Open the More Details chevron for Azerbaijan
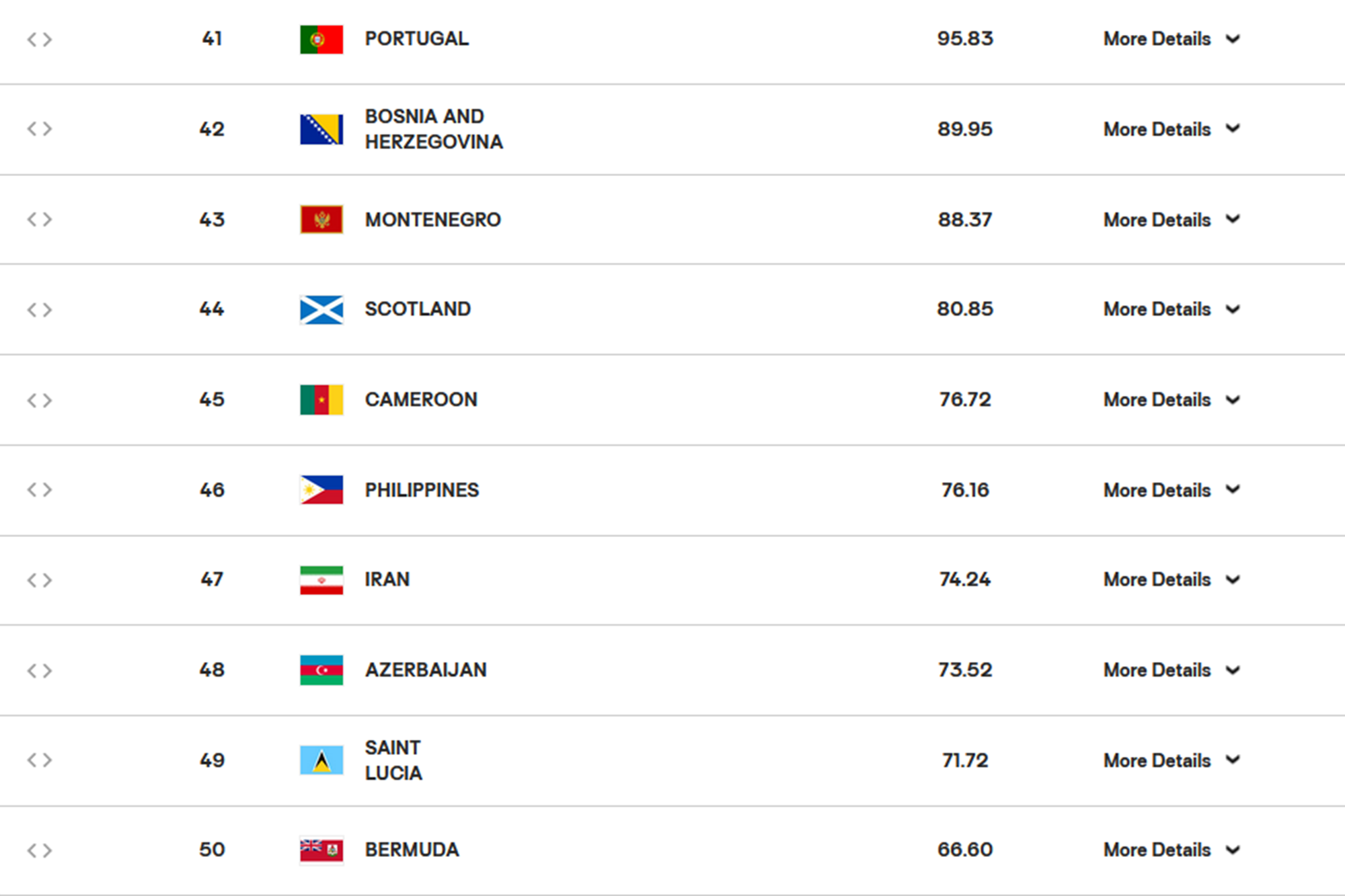 (1233, 670)
